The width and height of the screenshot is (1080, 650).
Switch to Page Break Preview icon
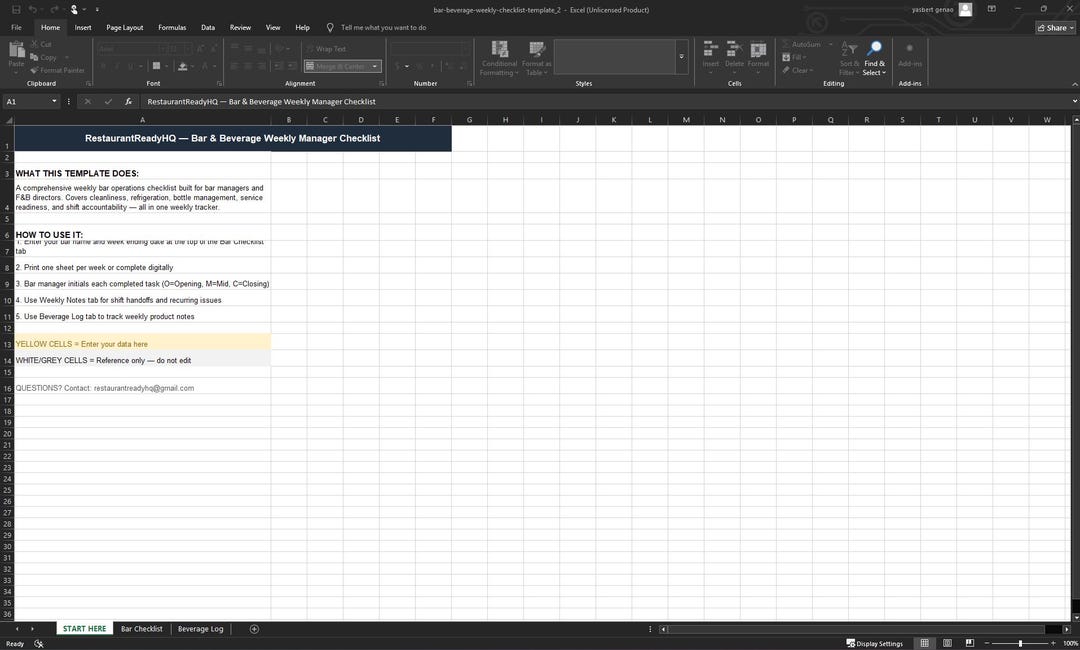click(x=969, y=643)
